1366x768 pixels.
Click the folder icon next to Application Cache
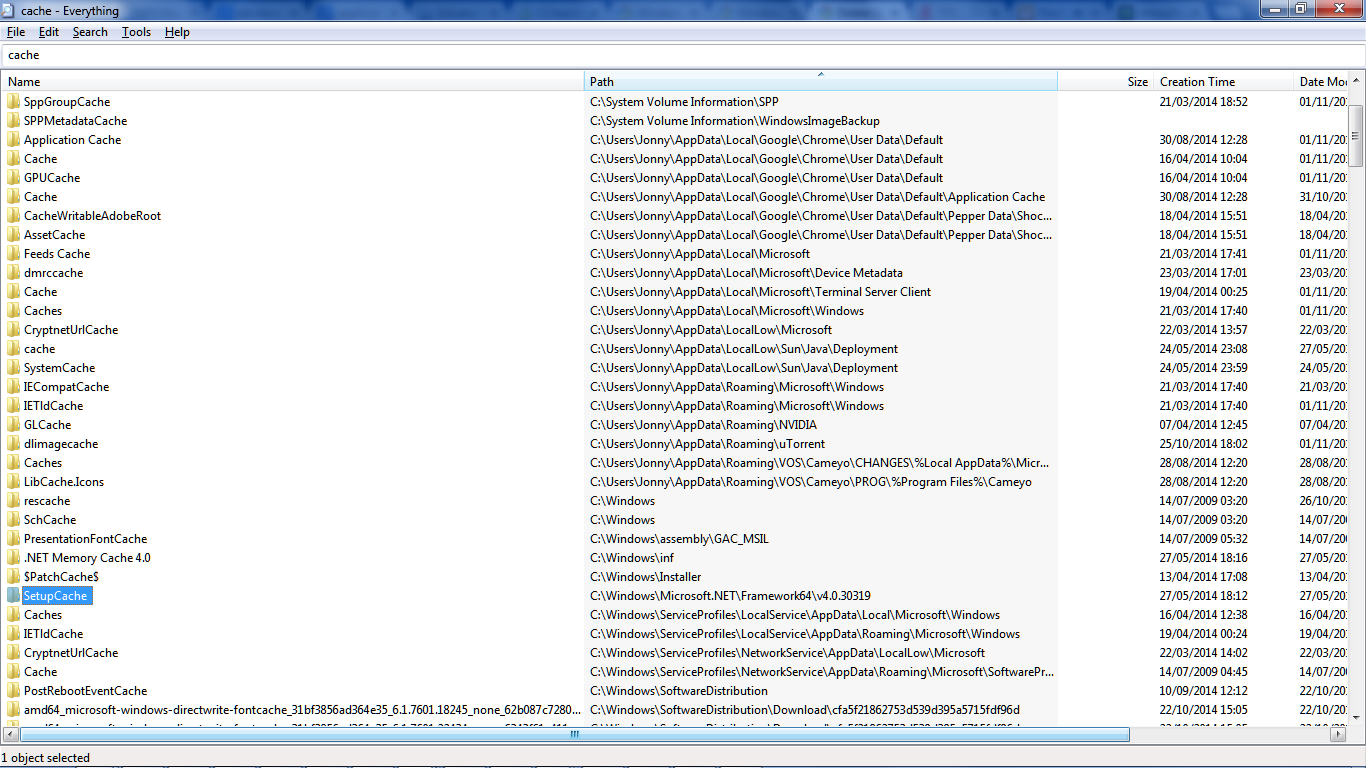coord(13,140)
